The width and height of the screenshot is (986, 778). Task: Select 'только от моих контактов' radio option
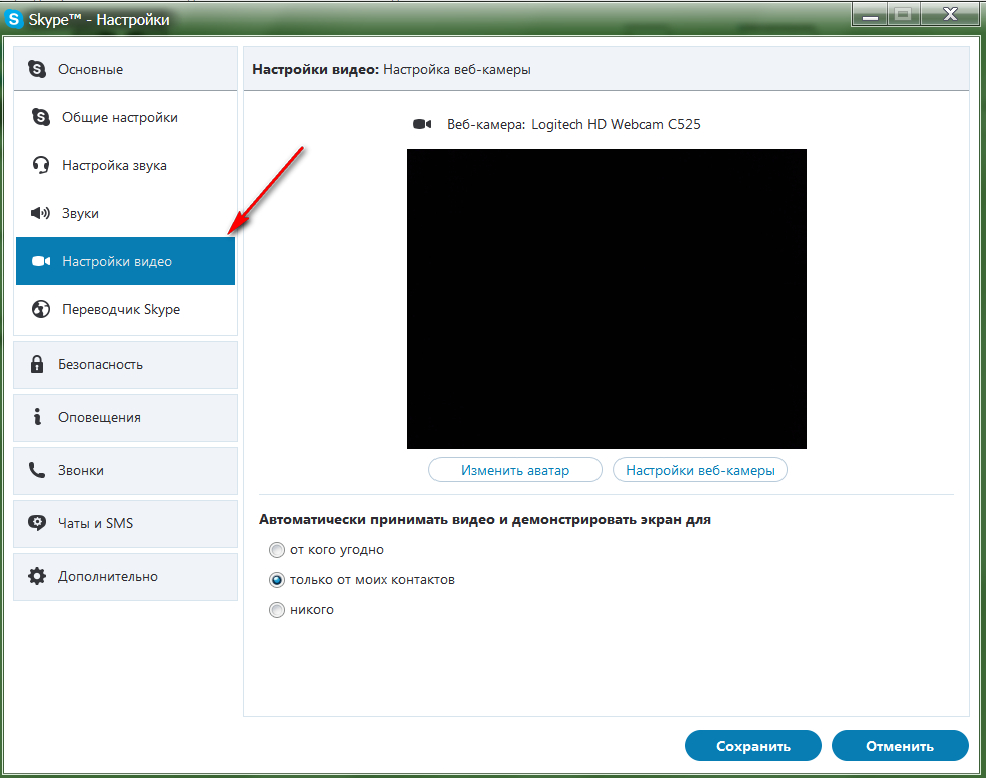(277, 580)
